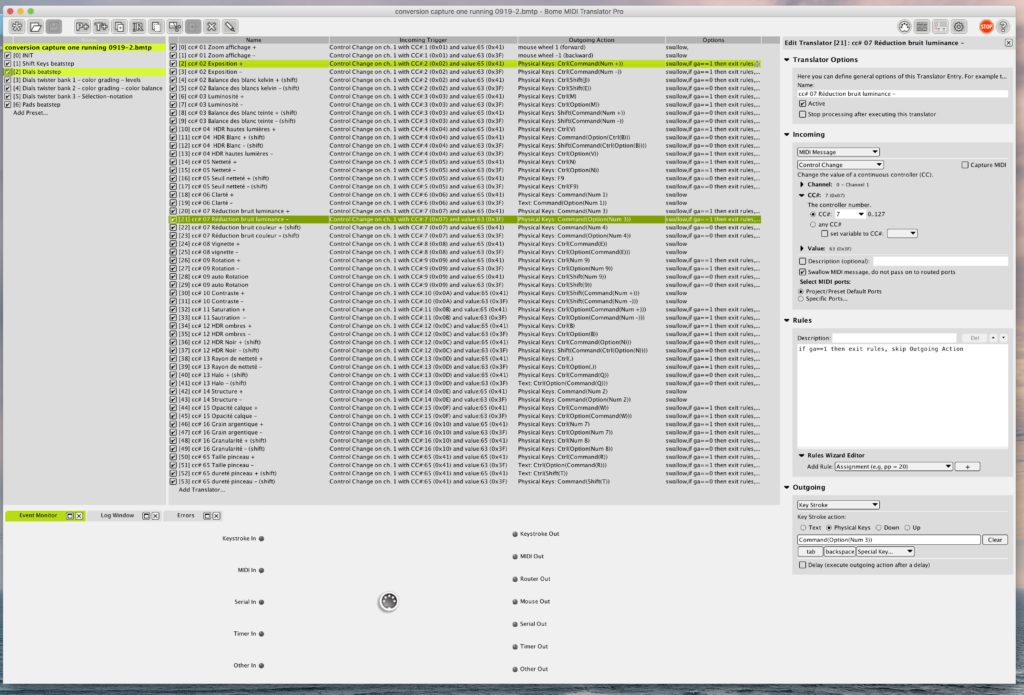This screenshot has width=1024, height=695.
Task: Uncheck the [0] INIT preset checkbox
Action: click(8, 56)
